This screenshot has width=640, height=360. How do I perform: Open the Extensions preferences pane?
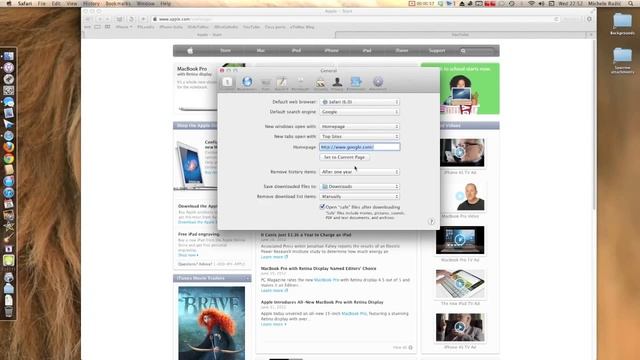(356, 83)
